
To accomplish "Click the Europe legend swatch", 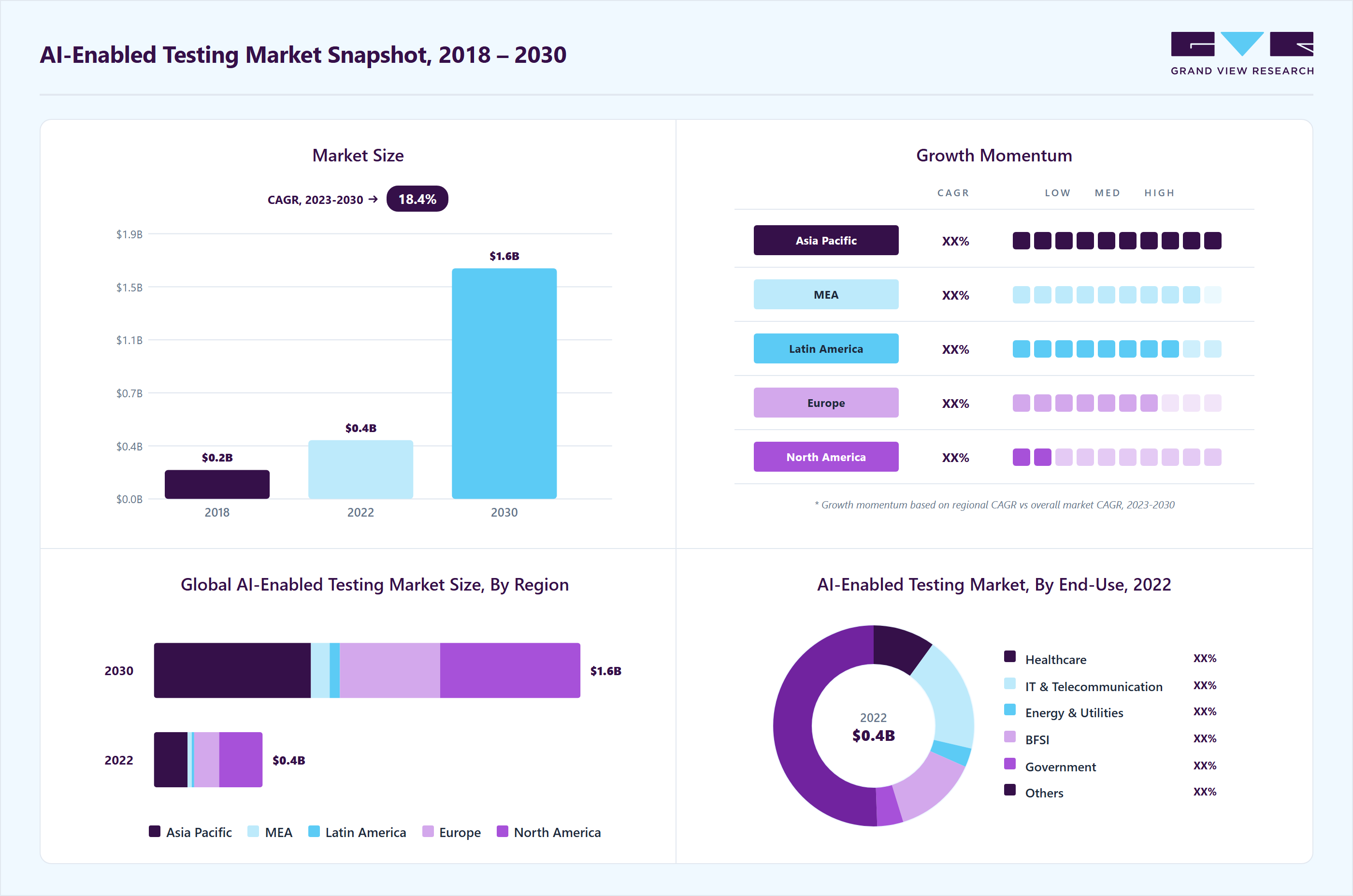I will (427, 831).
